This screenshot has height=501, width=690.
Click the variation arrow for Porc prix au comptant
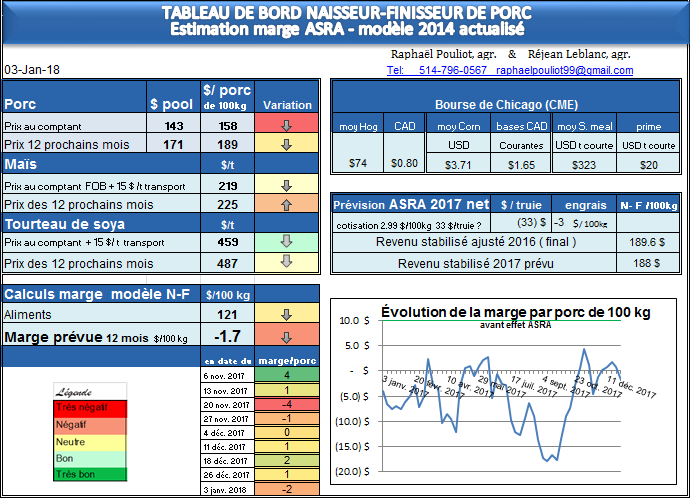286,126
